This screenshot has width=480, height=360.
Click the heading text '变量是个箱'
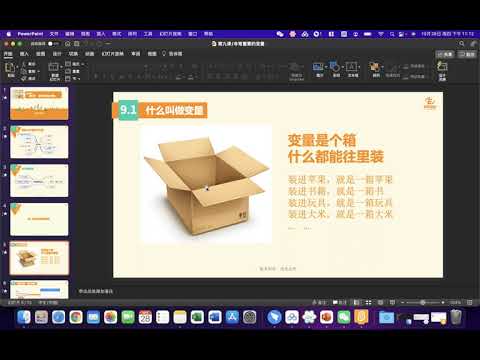pyautogui.click(x=322, y=140)
